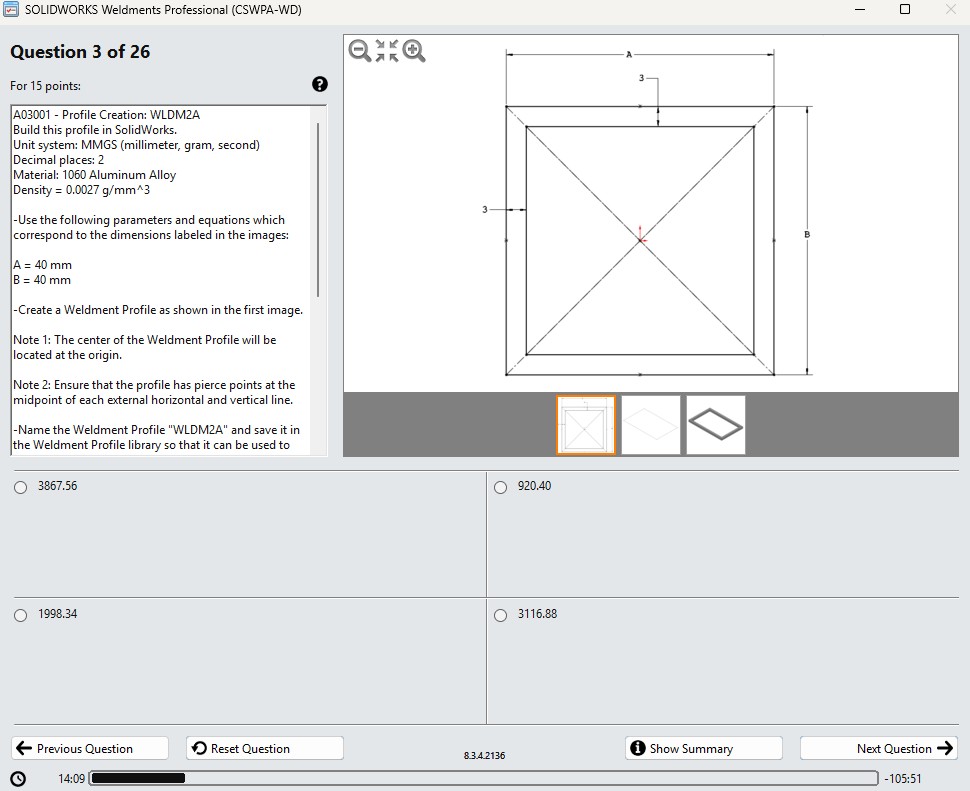The width and height of the screenshot is (970, 791).
Task: Click the question text scrollbar
Action: tap(319, 210)
